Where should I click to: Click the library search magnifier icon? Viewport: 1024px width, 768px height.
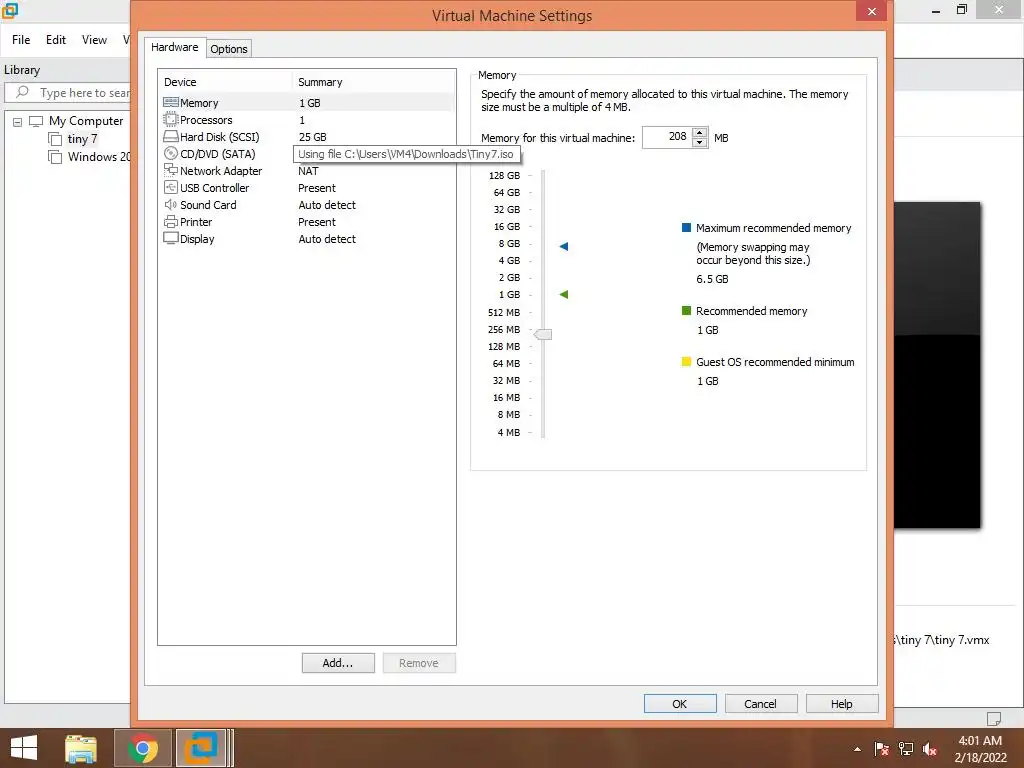tap(22, 92)
